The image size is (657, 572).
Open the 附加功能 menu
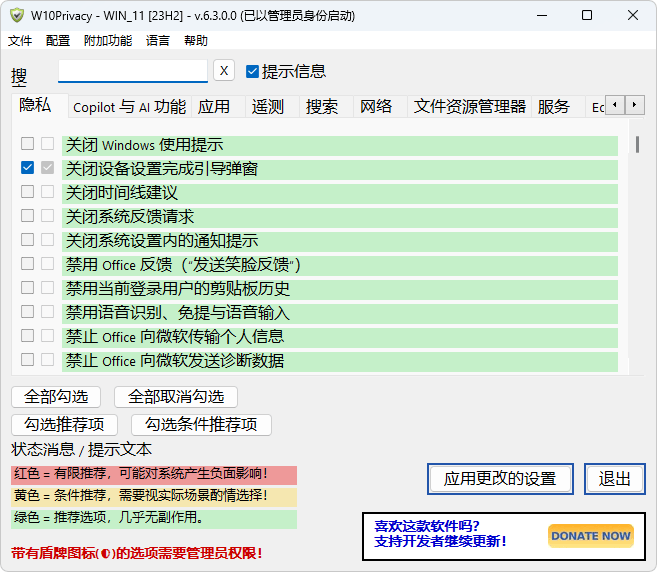click(108, 41)
